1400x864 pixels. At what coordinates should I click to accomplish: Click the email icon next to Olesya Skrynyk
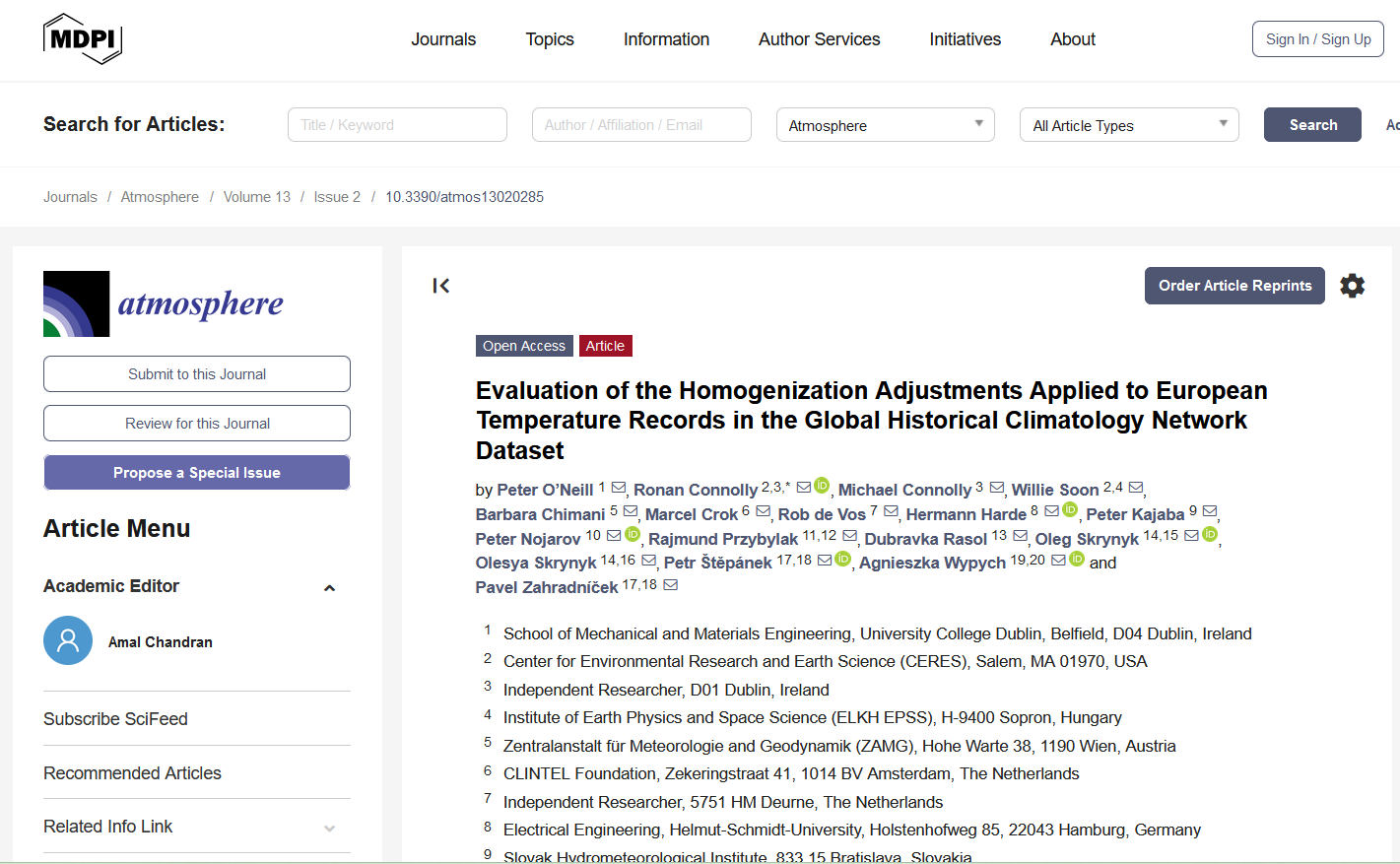point(648,561)
